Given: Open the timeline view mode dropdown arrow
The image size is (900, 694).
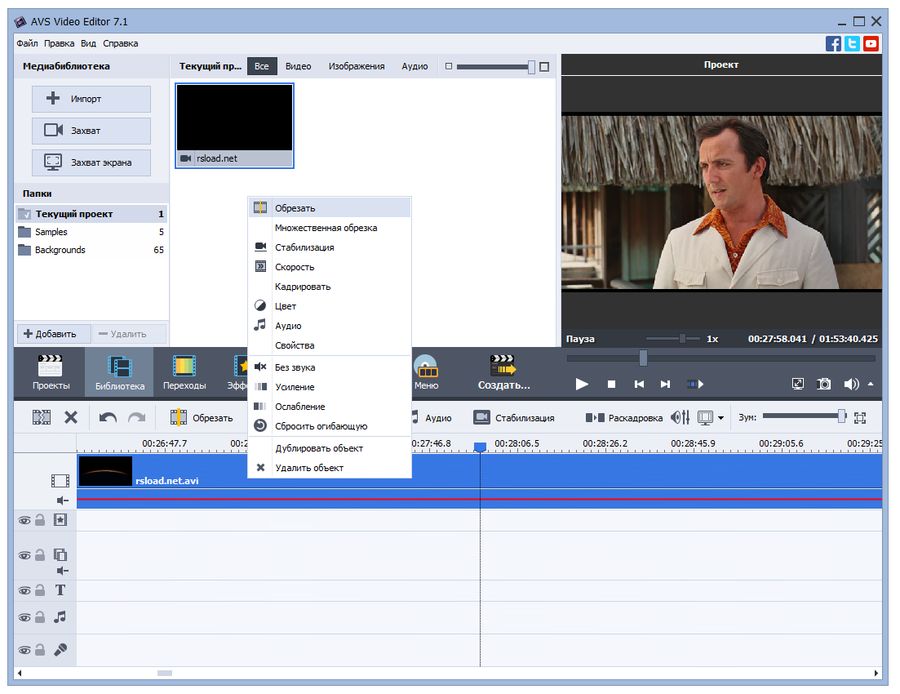Looking at the screenshot, I should coord(723,417).
